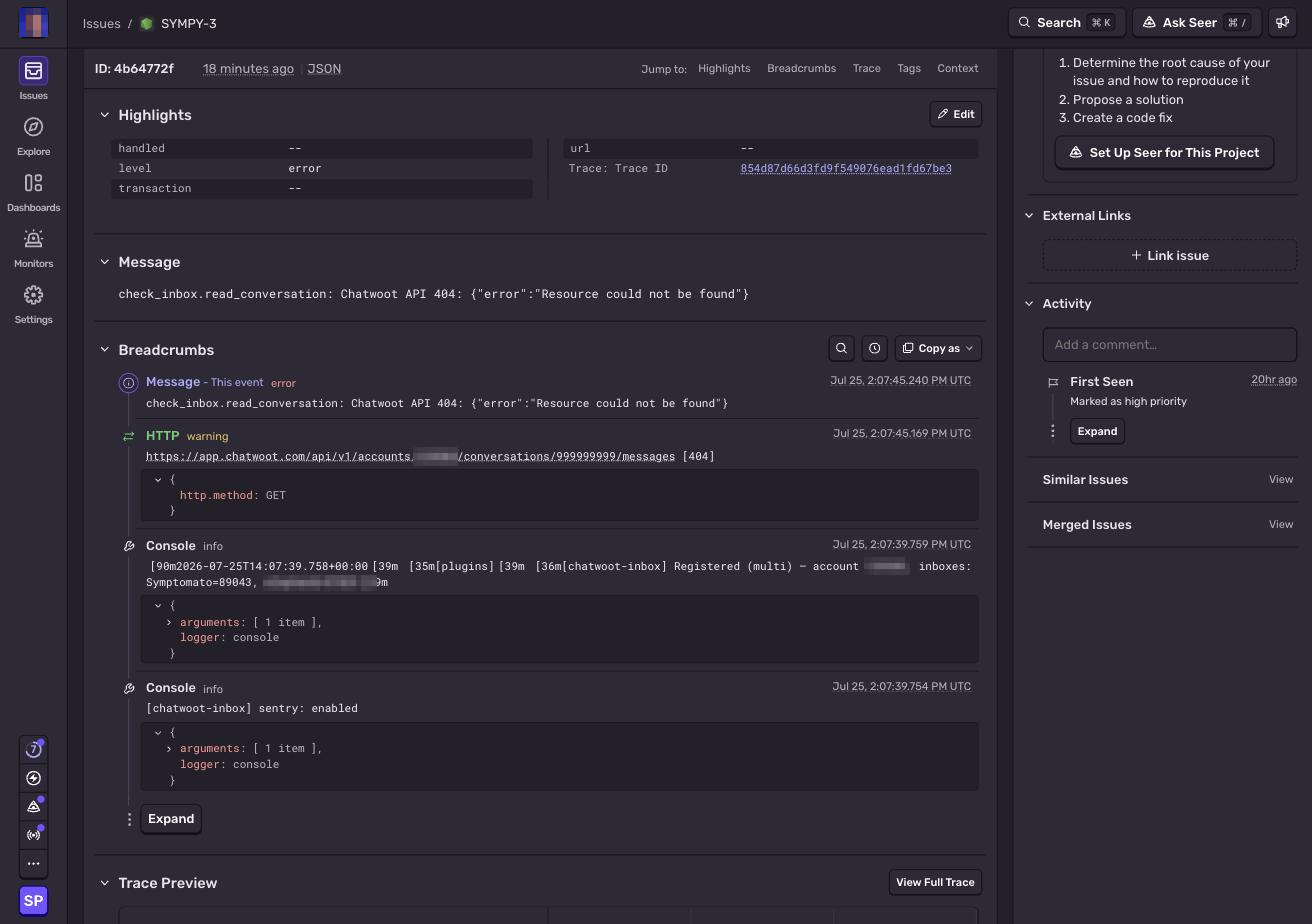Search breadcrumbs with the magnifier icon

click(841, 348)
